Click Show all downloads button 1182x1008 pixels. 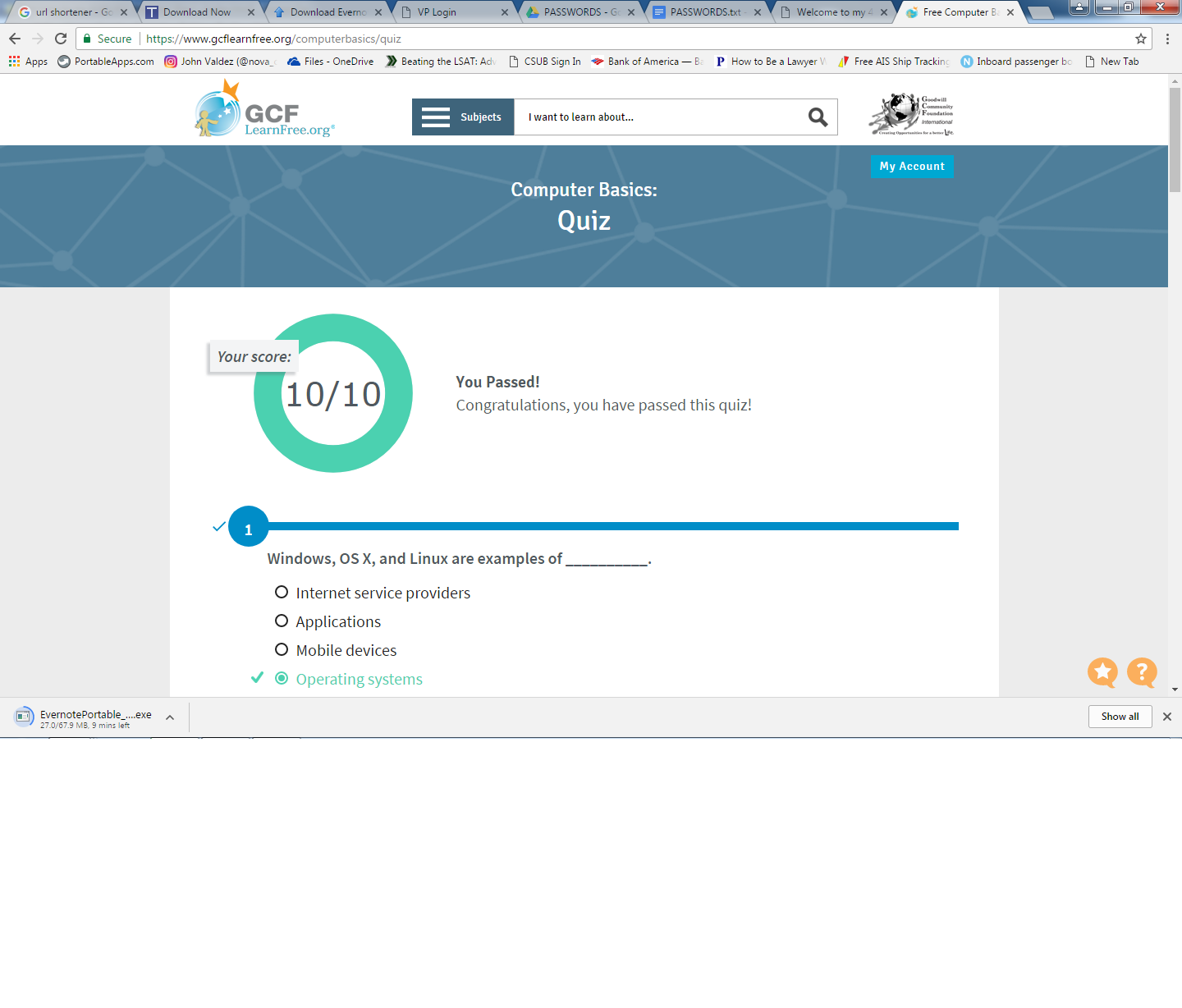pos(1120,717)
